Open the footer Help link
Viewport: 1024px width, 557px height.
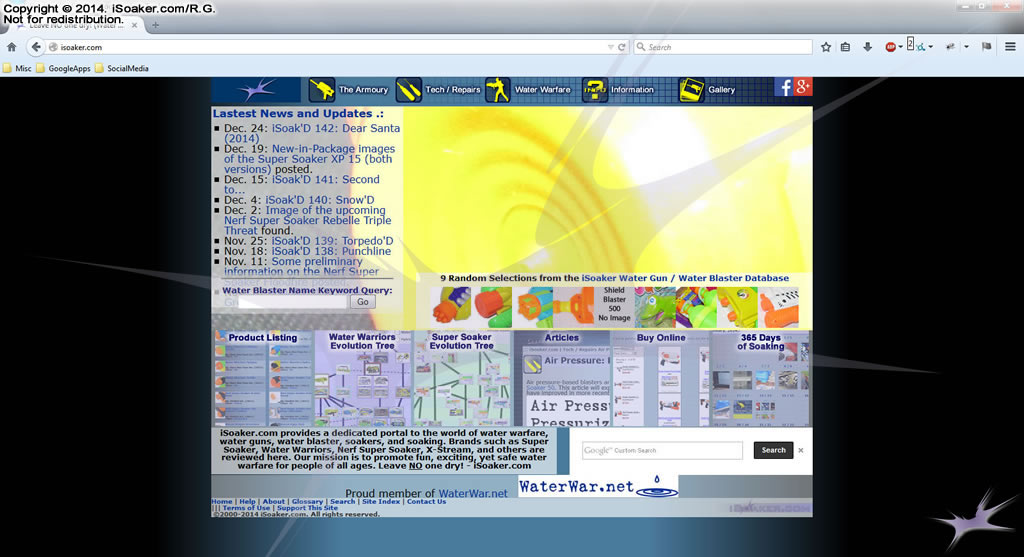tap(247, 501)
